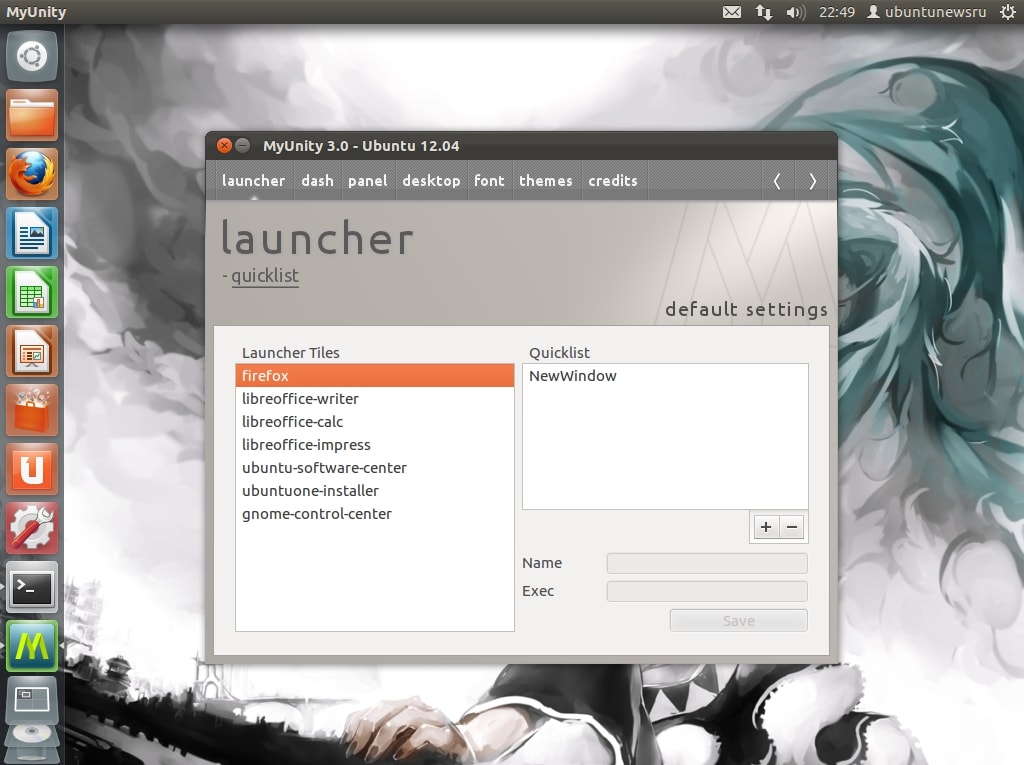Switch to the desktop tab

click(431, 181)
